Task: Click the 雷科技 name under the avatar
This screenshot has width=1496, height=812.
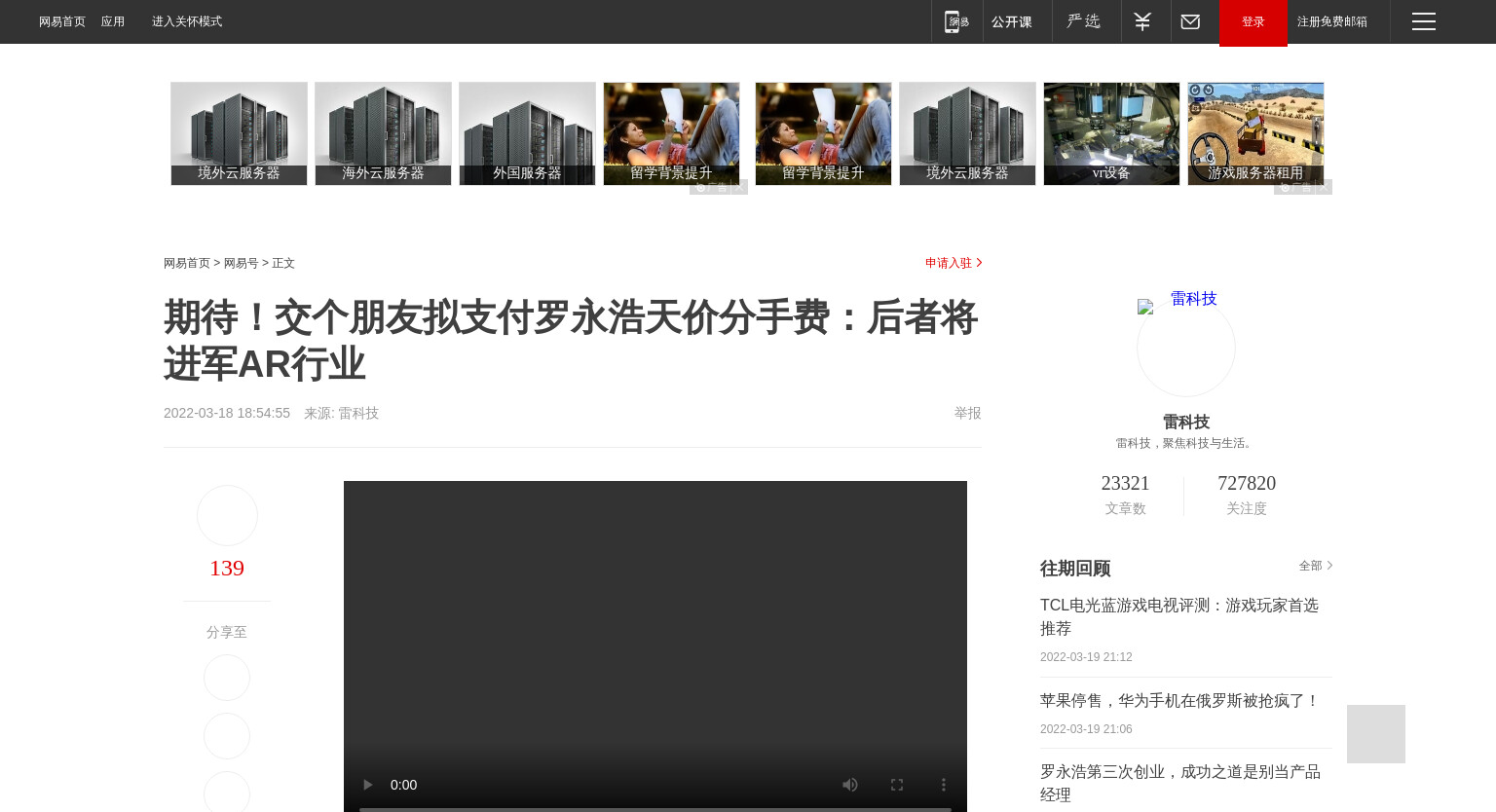Action: [1186, 423]
